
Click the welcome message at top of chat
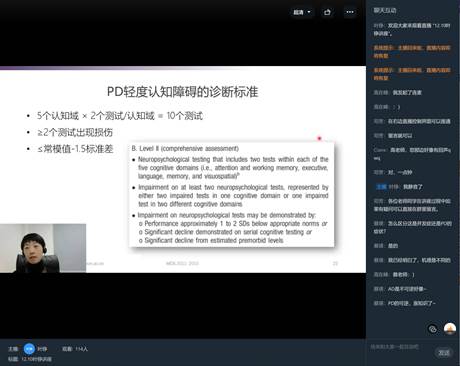412,29
